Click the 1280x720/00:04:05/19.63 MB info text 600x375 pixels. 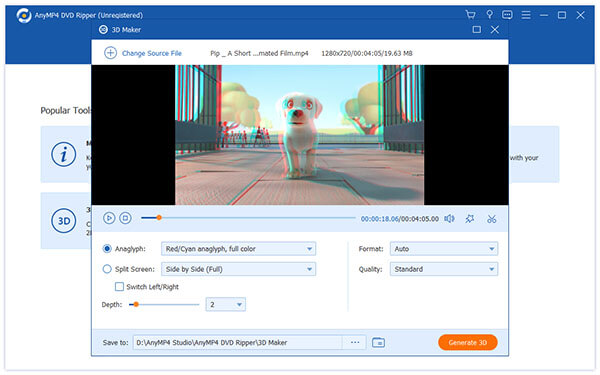point(367,53)
